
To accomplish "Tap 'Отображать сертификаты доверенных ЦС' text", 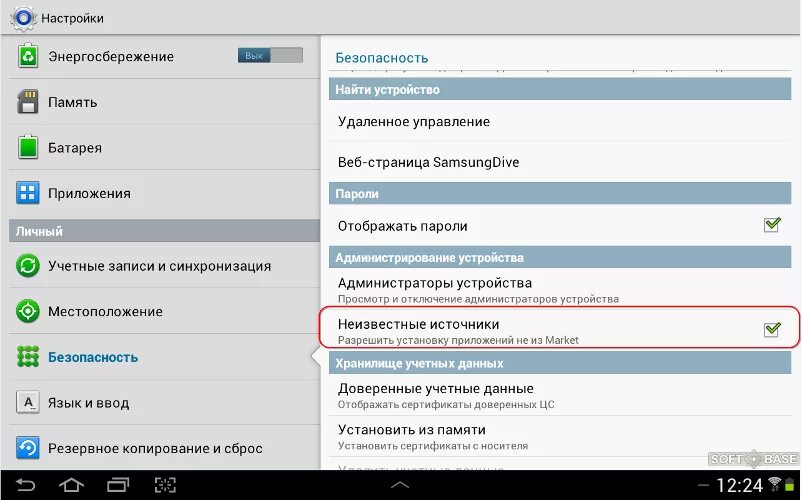I will click(446, 404).
